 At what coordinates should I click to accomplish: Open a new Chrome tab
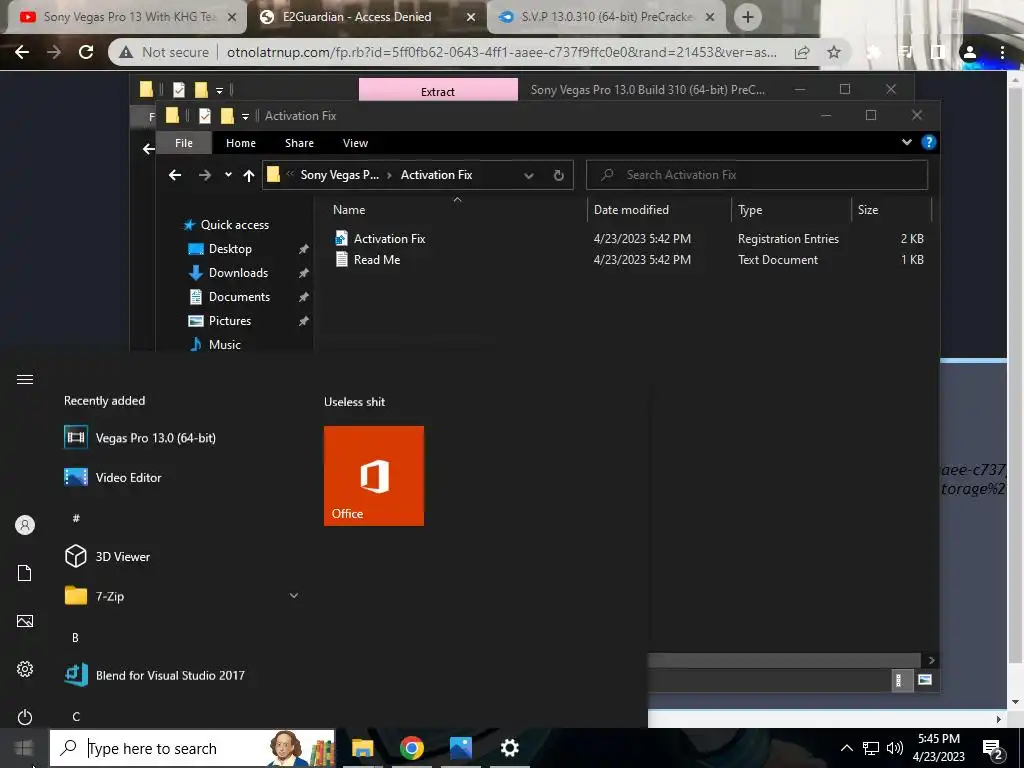(748, 17)
